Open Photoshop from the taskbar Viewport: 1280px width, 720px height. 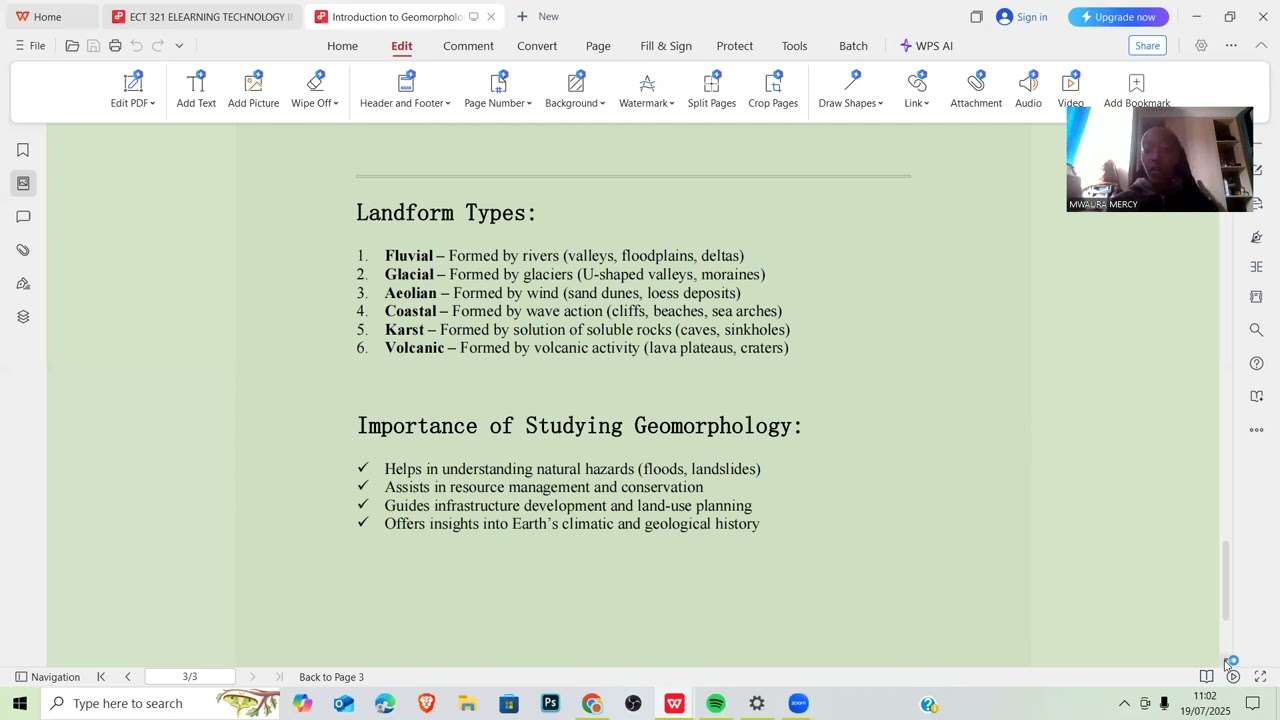pyautogui.click(x=550, y=704)
